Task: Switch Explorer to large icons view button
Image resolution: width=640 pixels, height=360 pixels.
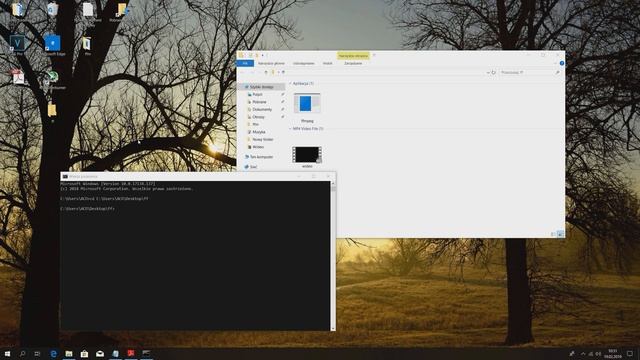Action: [x=560, y=234]
